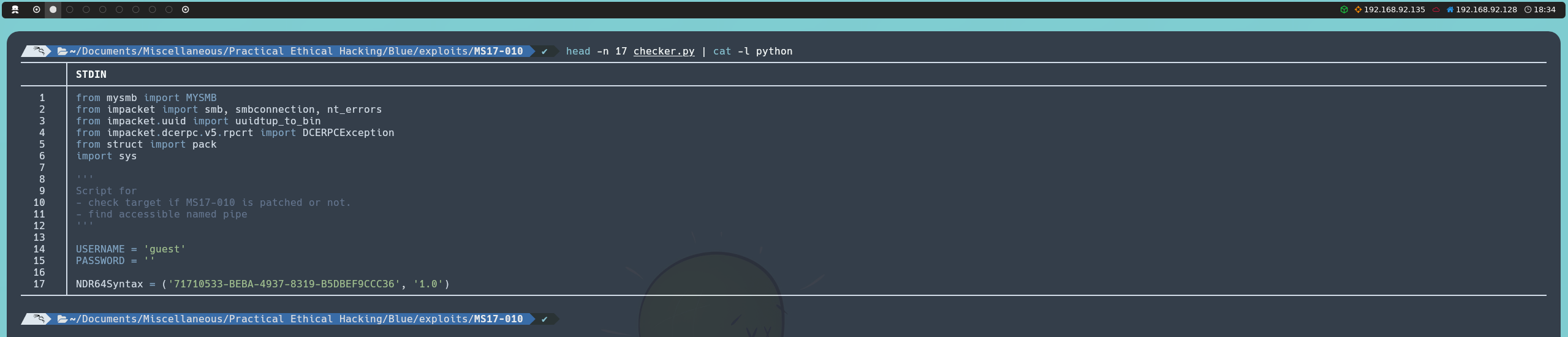Switch to the eighth workspace circle
This screenshot has height=337, width=1568.
pyautogui.click(x=153, y=9)
